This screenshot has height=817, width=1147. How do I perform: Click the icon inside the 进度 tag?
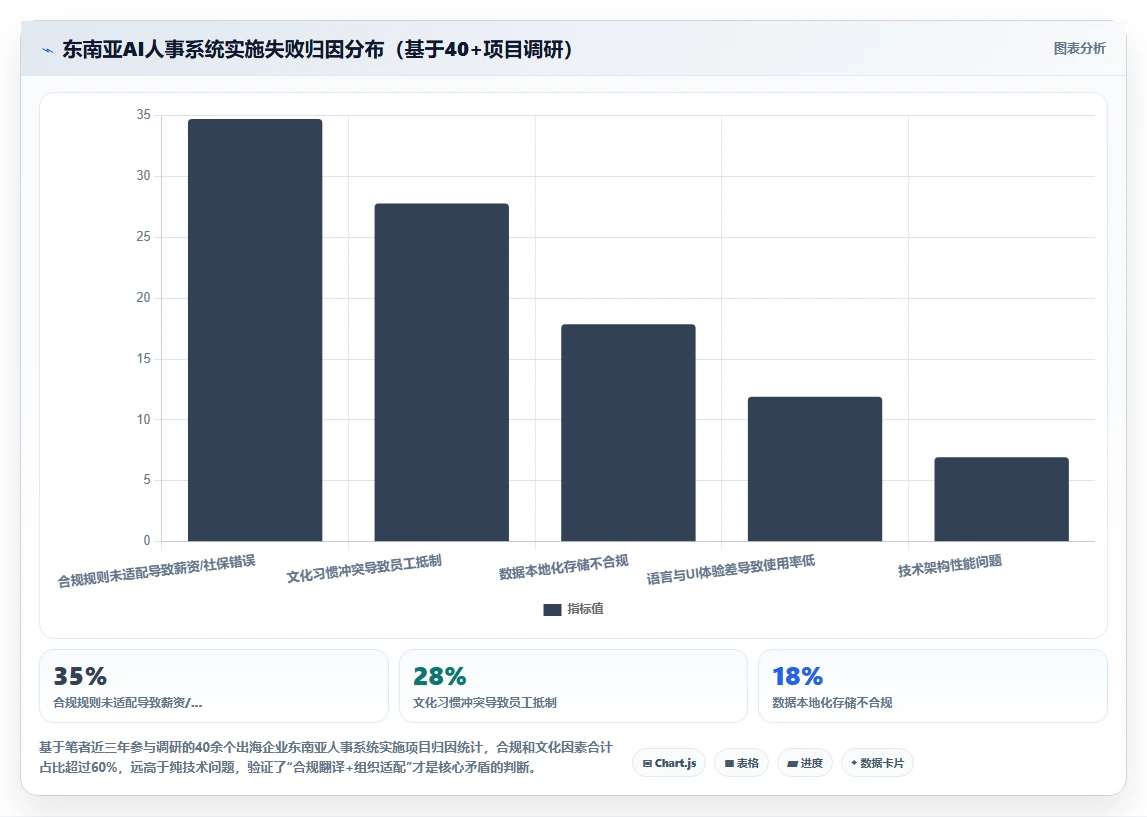point(792,764)
